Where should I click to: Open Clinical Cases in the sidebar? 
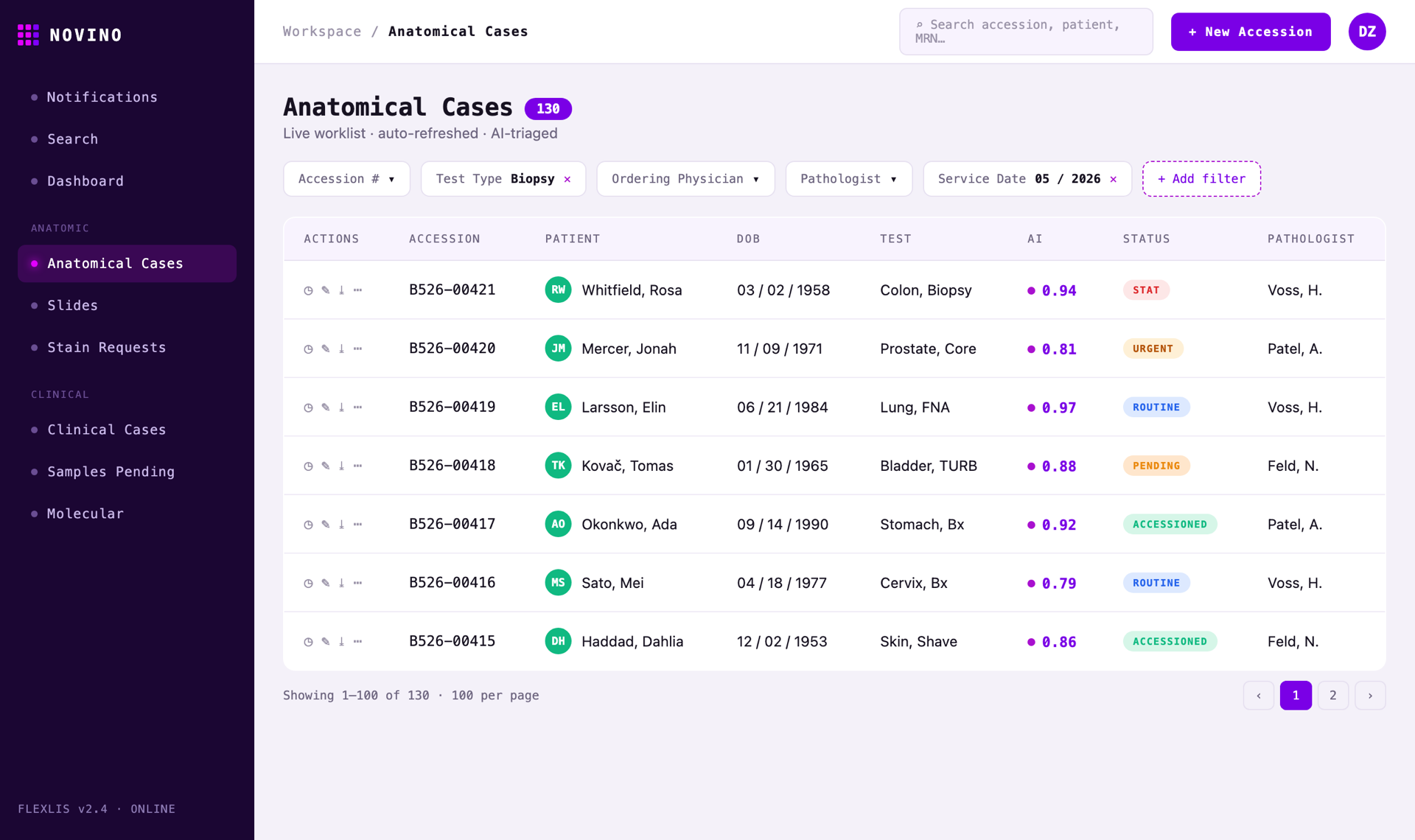pyautogui.click(x=127, y=430)
